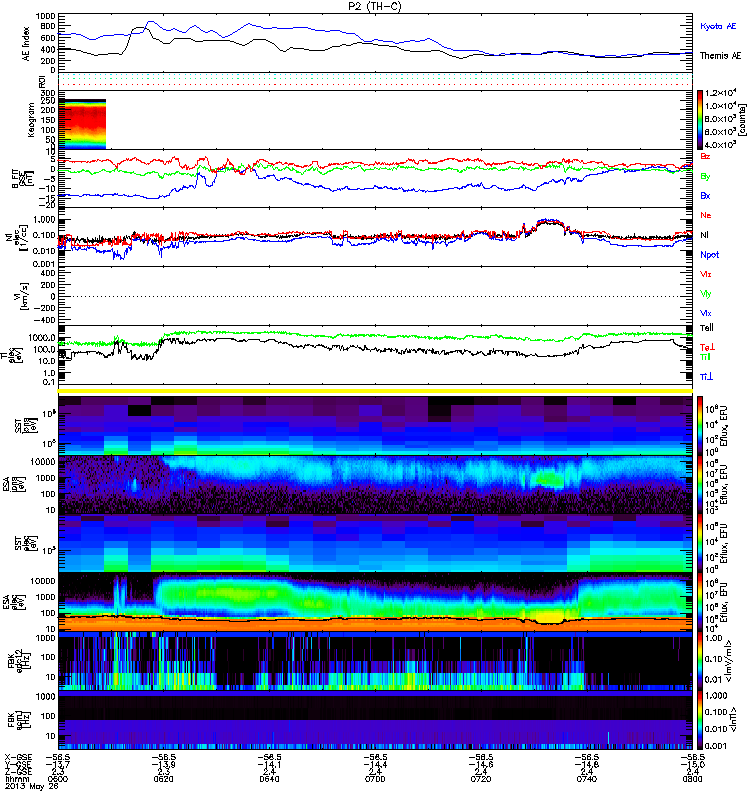The image size is (750, 800).
Task: Click the red Viz velocity legend
Action: click(705, 274)
